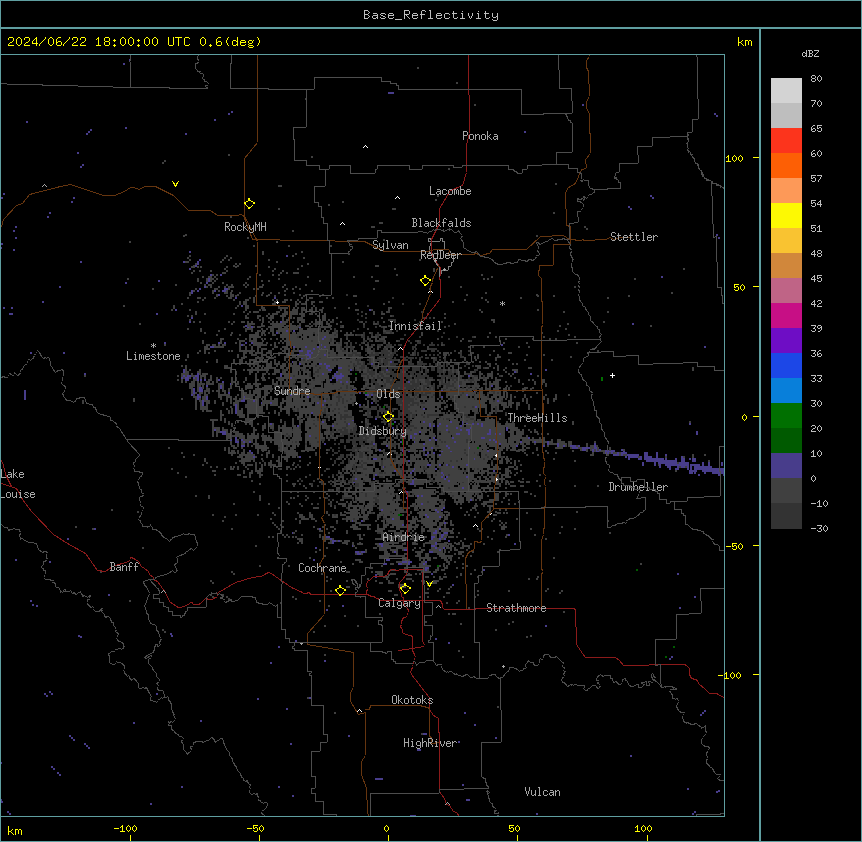The image size is (862, 842).
Task: Click the yellow diamond marker below RedDeer
Action: pos(426,281)
